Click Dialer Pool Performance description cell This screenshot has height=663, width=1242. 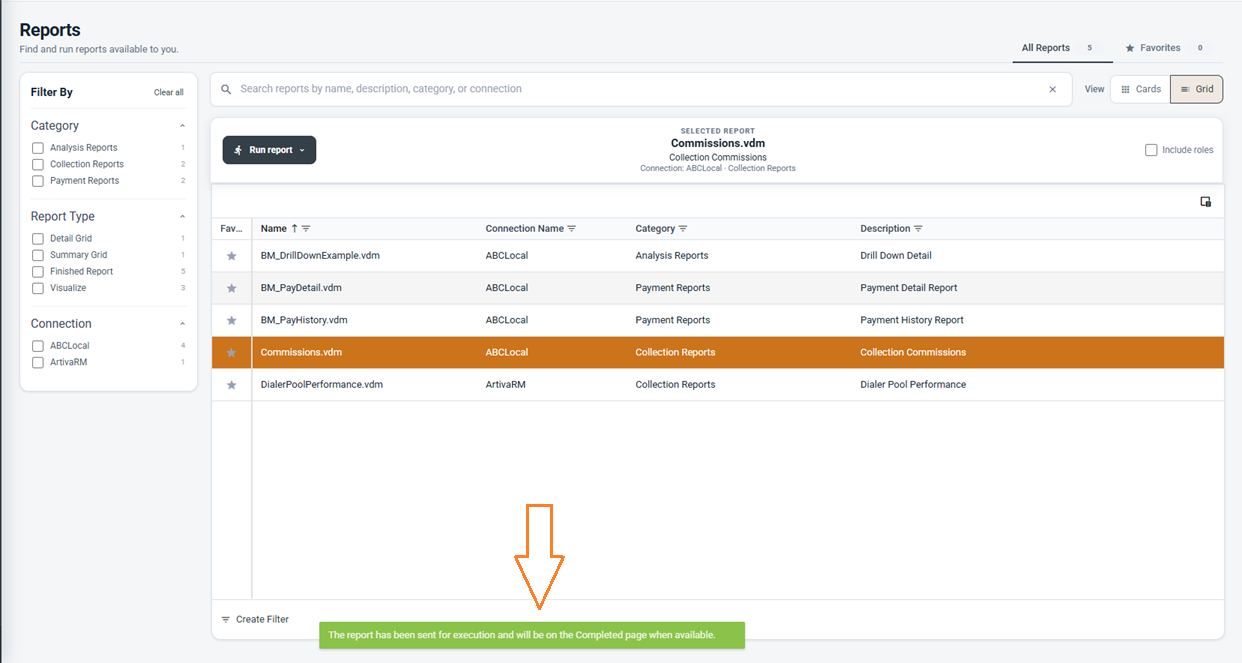point(913,385)
